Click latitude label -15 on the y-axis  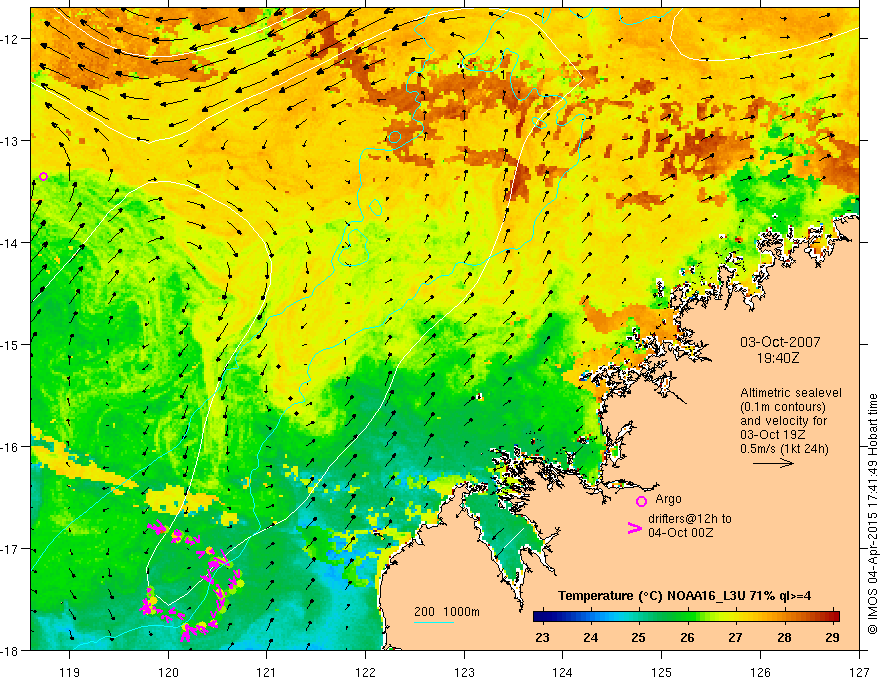pyautogui.click(x=10, y=344)
